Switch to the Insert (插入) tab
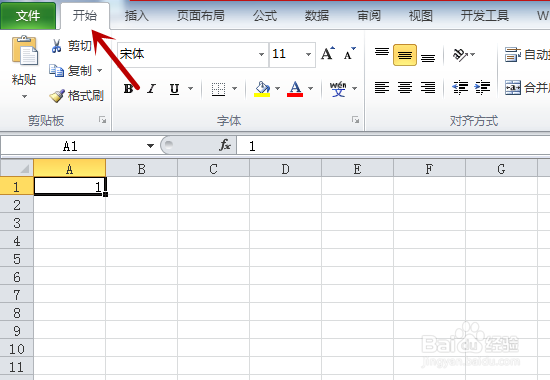 click(136, 15)
